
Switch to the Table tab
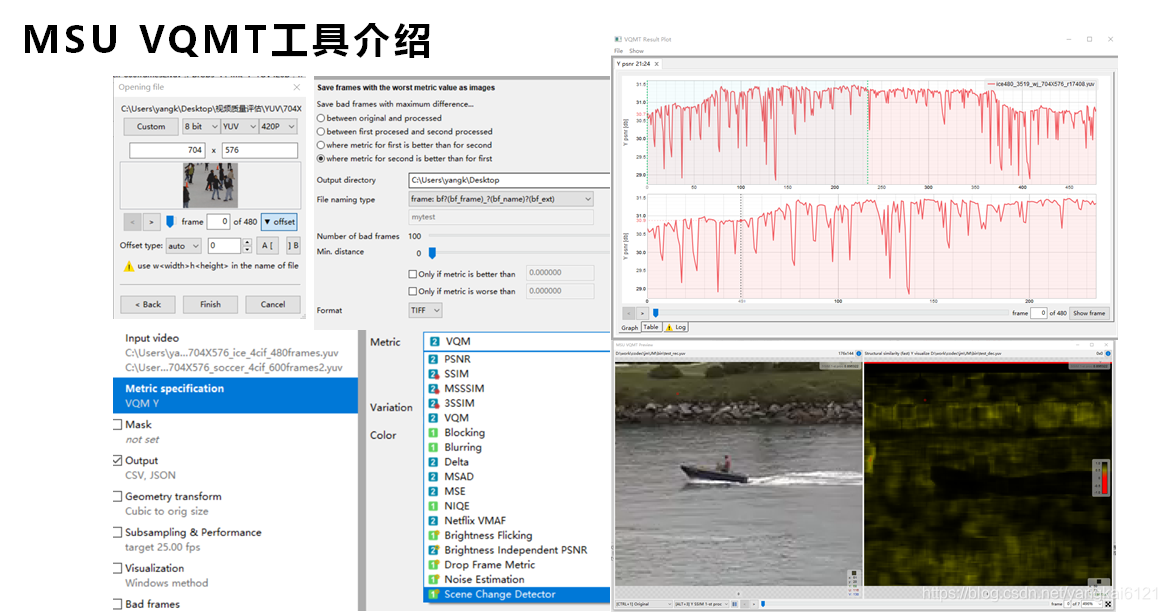pyautogui.click(x=651, y=328)
